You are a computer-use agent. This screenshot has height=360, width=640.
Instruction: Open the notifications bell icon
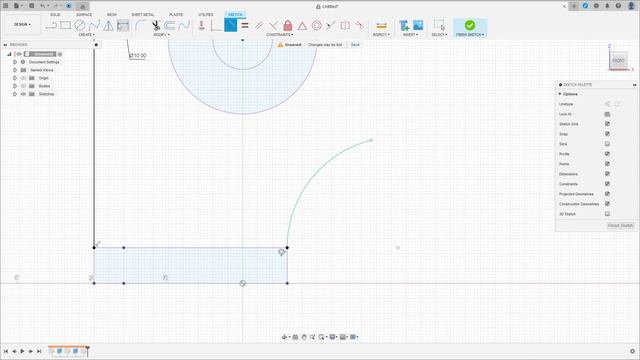coord(607,6)
